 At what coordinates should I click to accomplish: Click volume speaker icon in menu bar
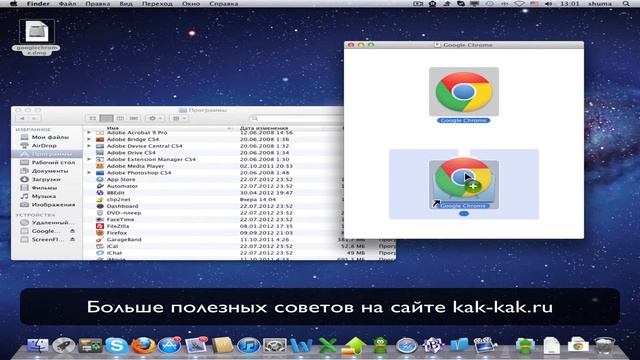(x=548, y=4)
